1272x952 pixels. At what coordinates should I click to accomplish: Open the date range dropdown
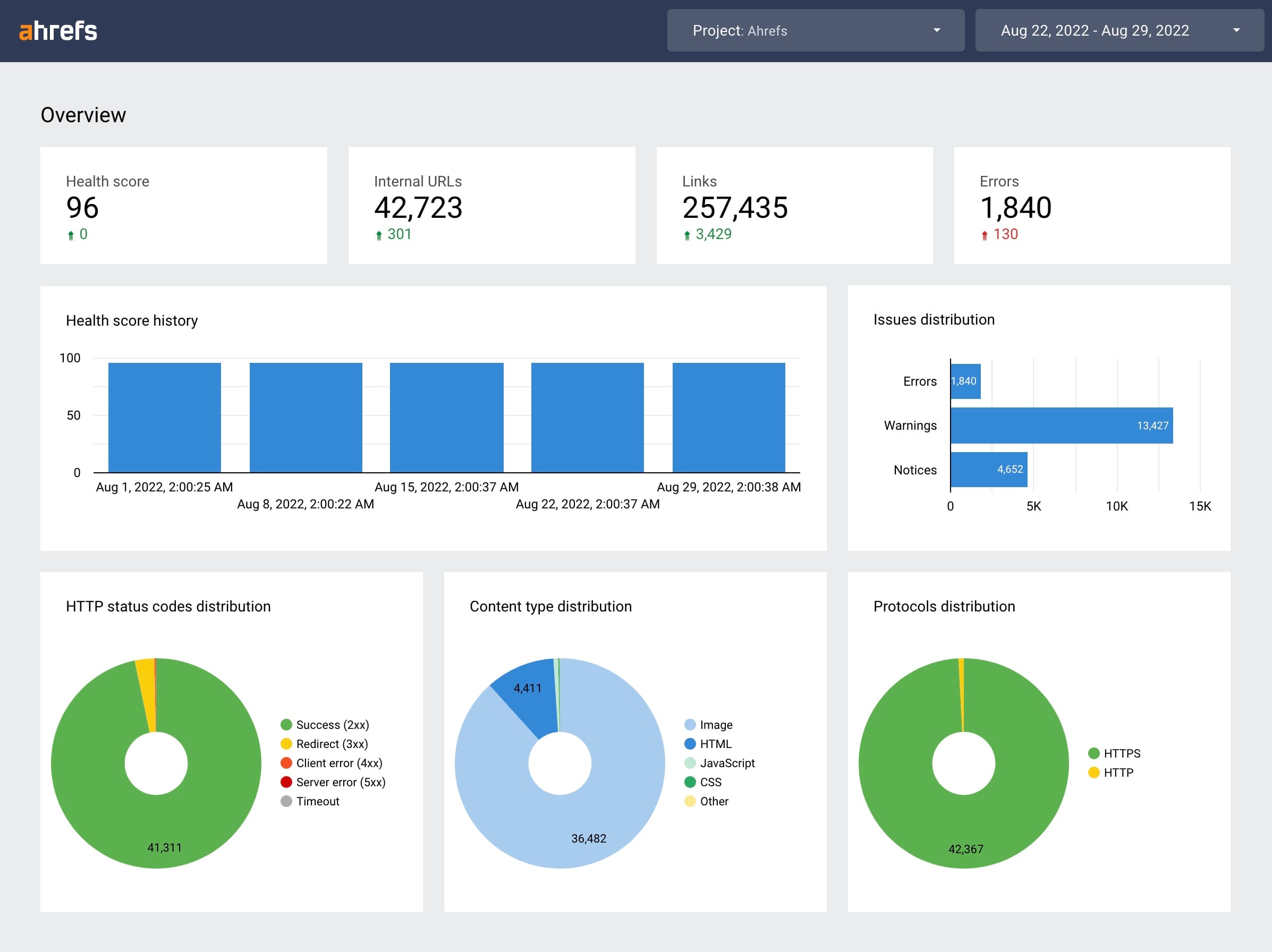(1118, 30)
